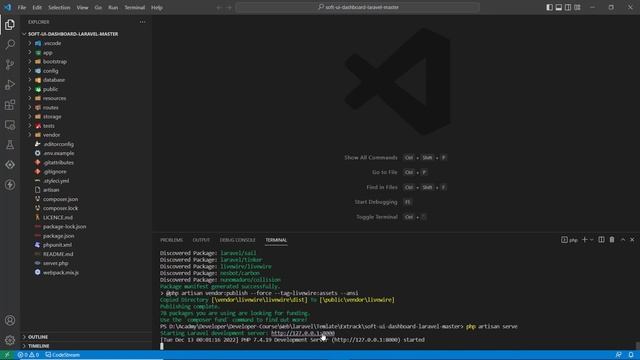
Task: Open the Selection menu
Action: (x=59, y=7)
